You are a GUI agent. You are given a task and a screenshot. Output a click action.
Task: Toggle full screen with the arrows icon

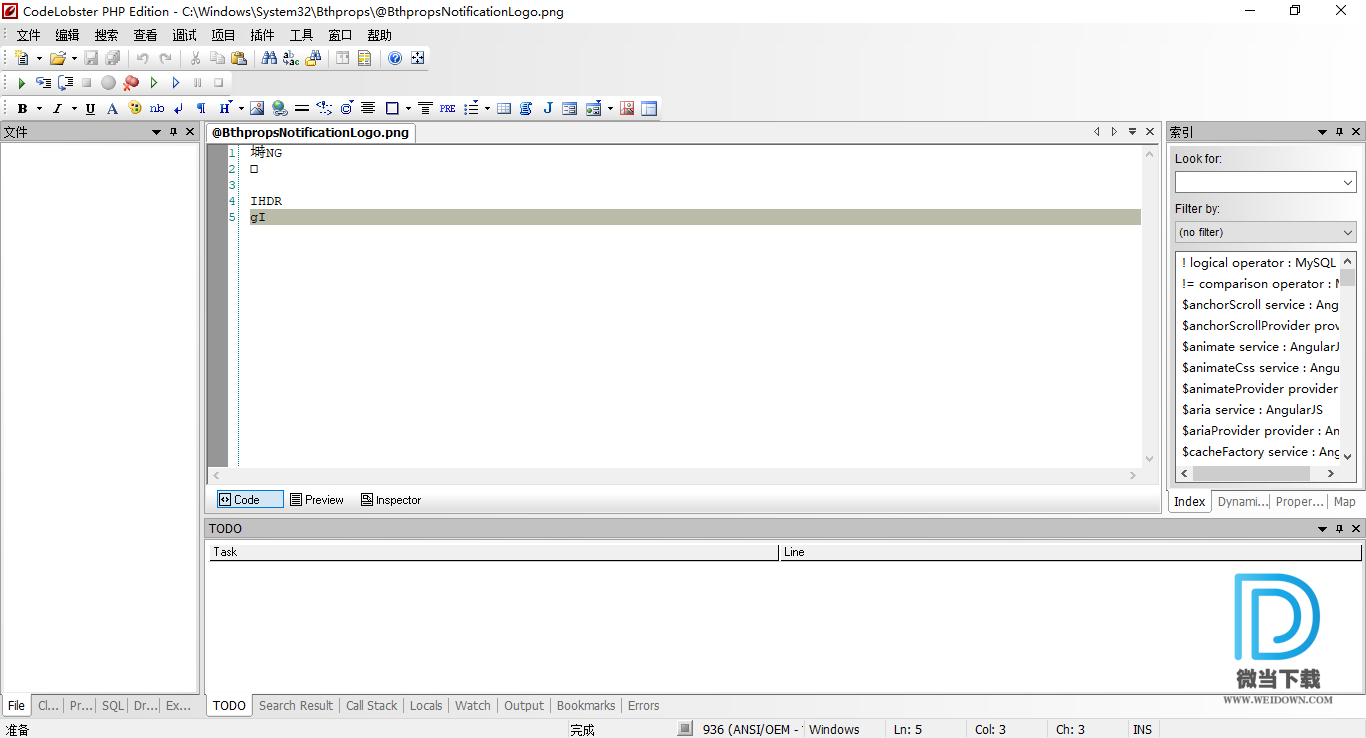pos(418,58)
